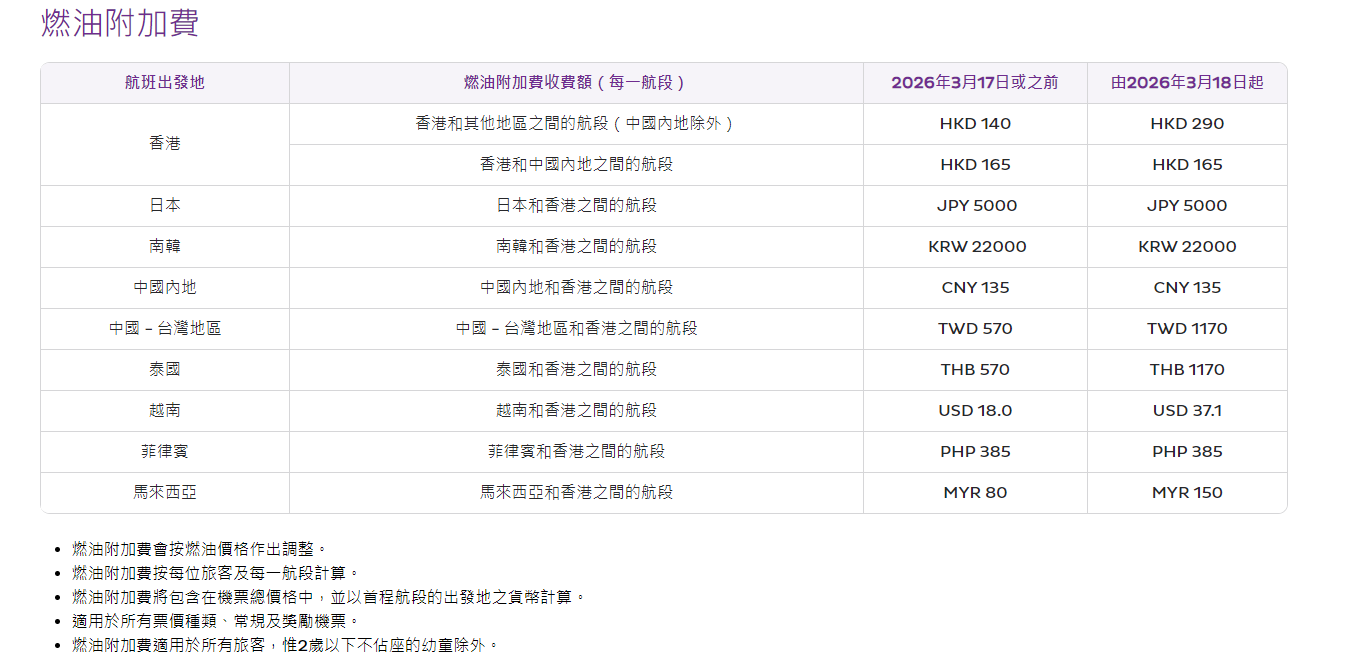
Task: Select the 香港 departure cell
Action: pos(165,144)
